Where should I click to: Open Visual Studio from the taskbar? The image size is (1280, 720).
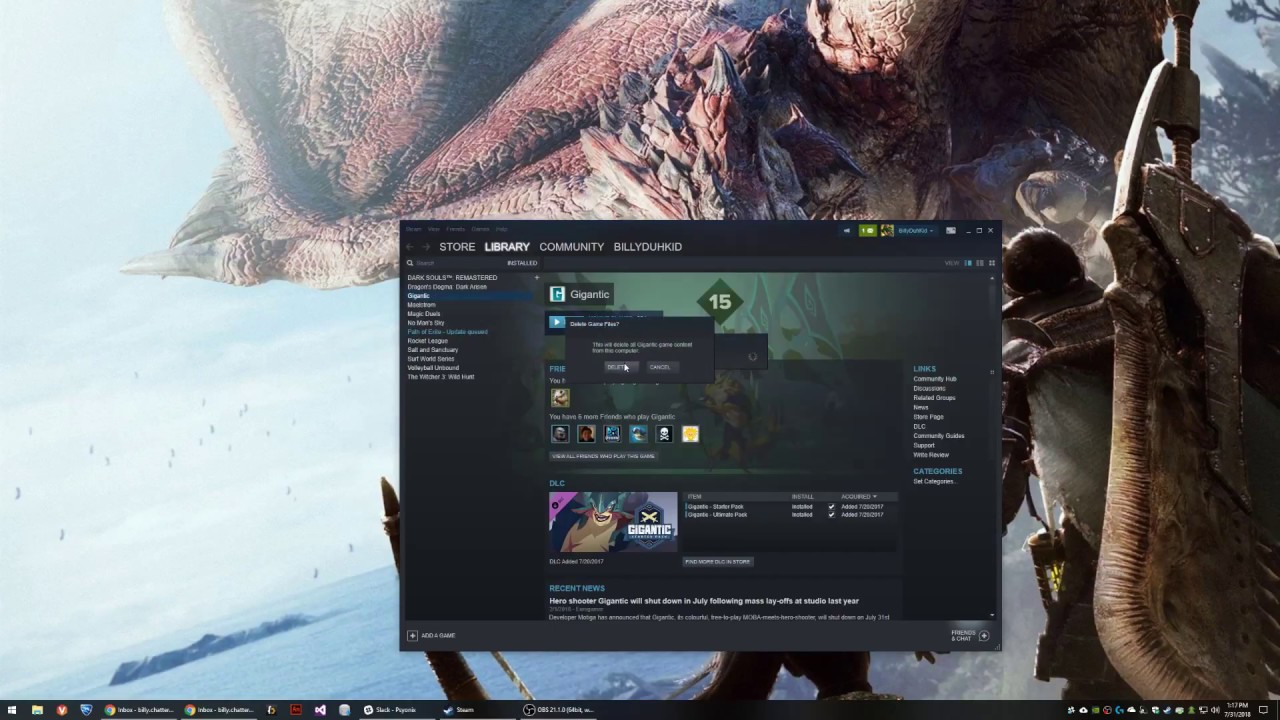pos(320,710)
